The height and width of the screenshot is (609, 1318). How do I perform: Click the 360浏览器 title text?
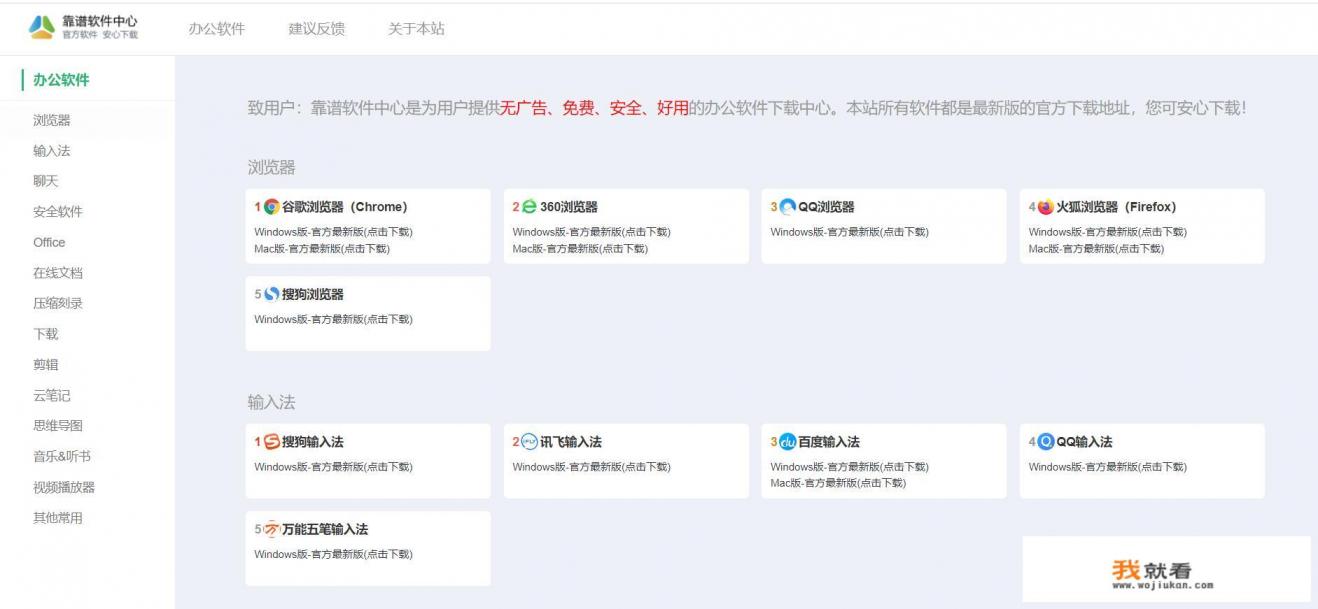(569, 207)
